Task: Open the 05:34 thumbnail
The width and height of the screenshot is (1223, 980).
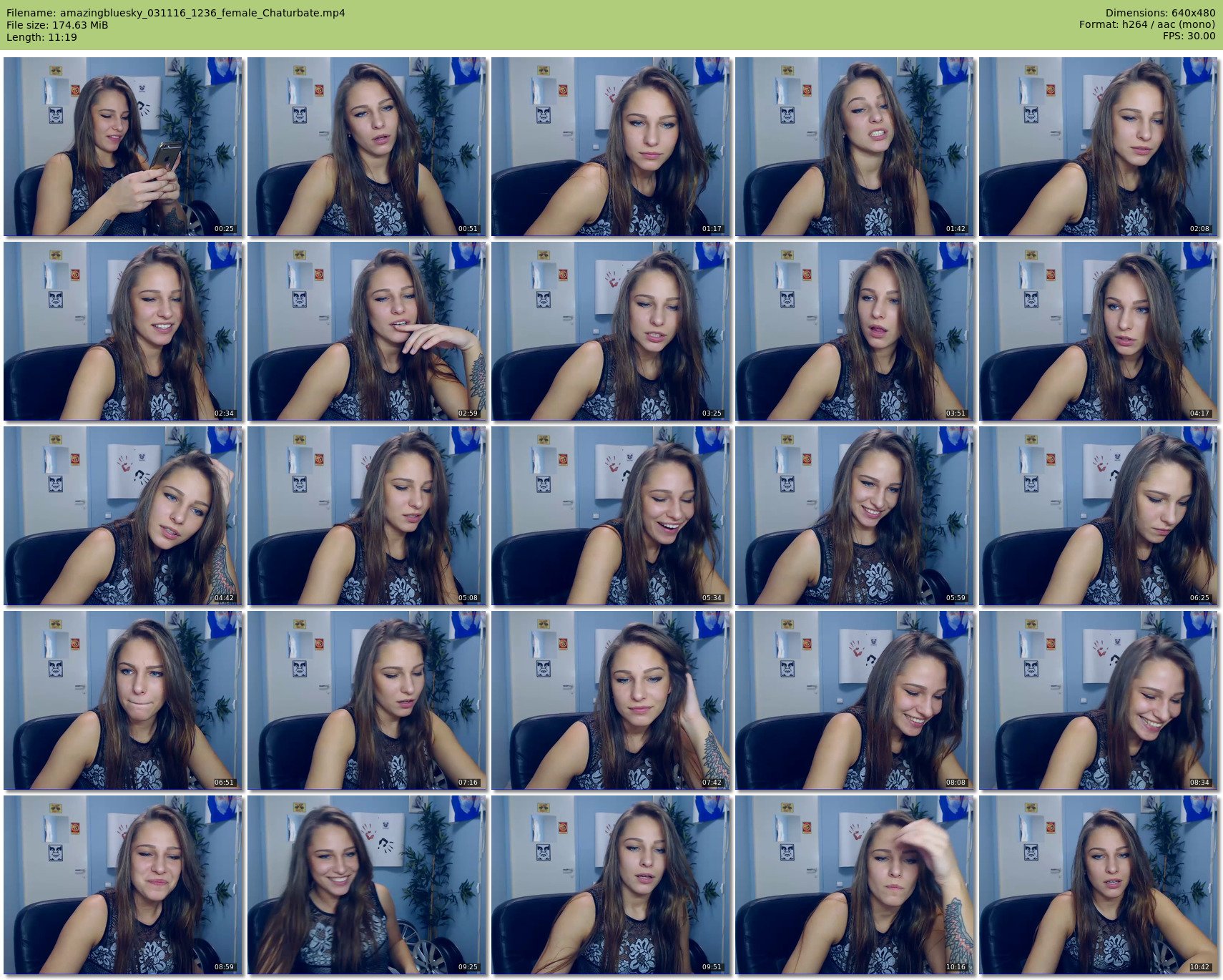Action: tap(611, 516)
